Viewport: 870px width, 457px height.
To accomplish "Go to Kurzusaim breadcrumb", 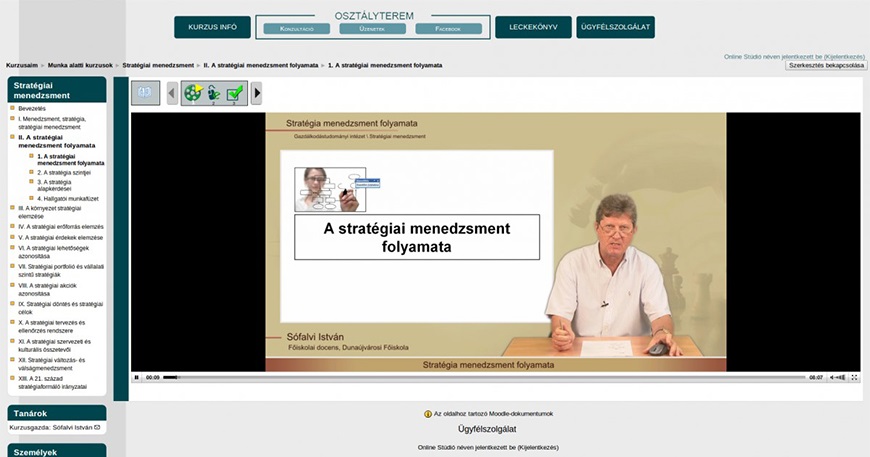I will tap(22, 65).
